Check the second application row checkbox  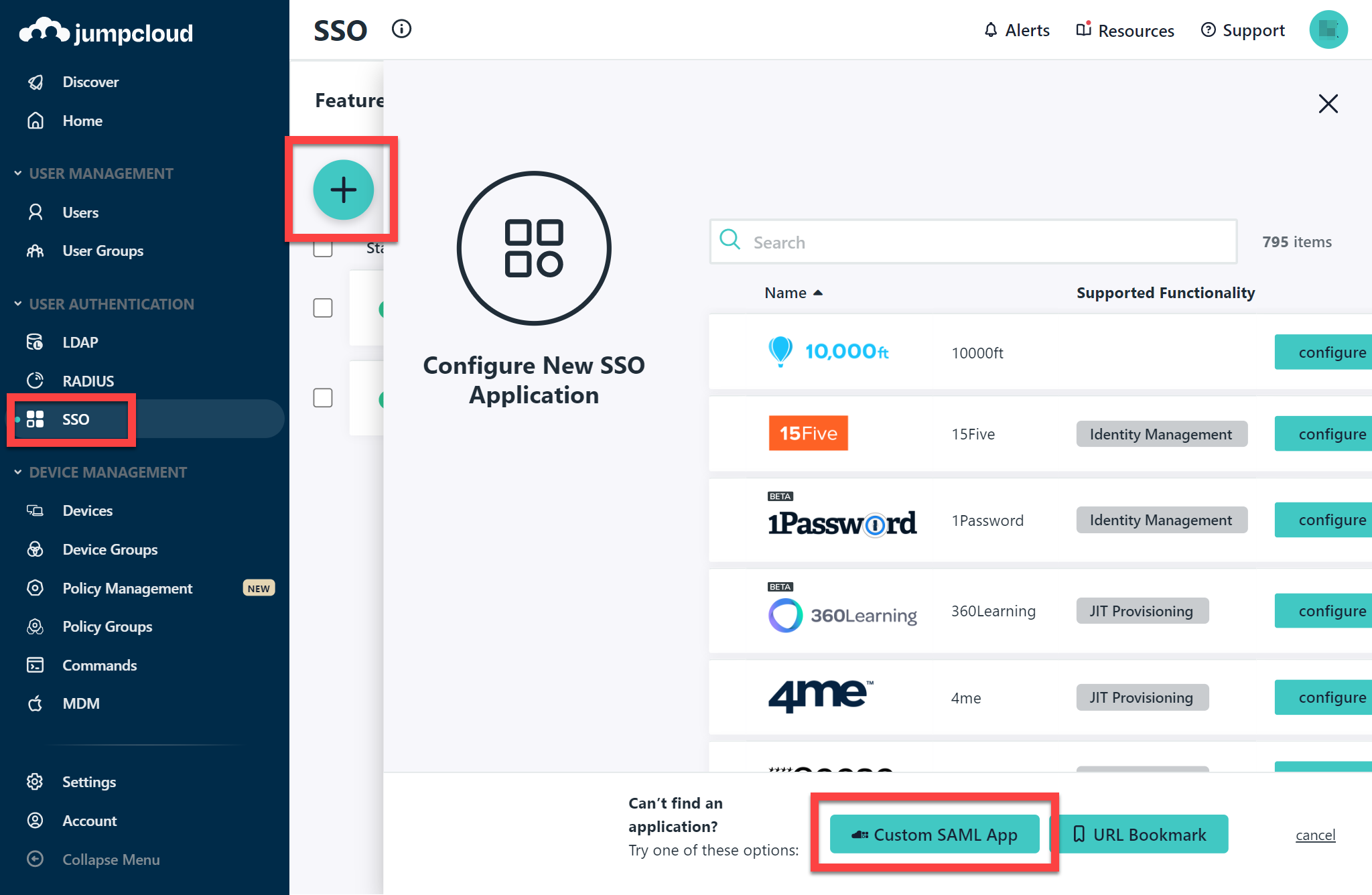(323, 398)
